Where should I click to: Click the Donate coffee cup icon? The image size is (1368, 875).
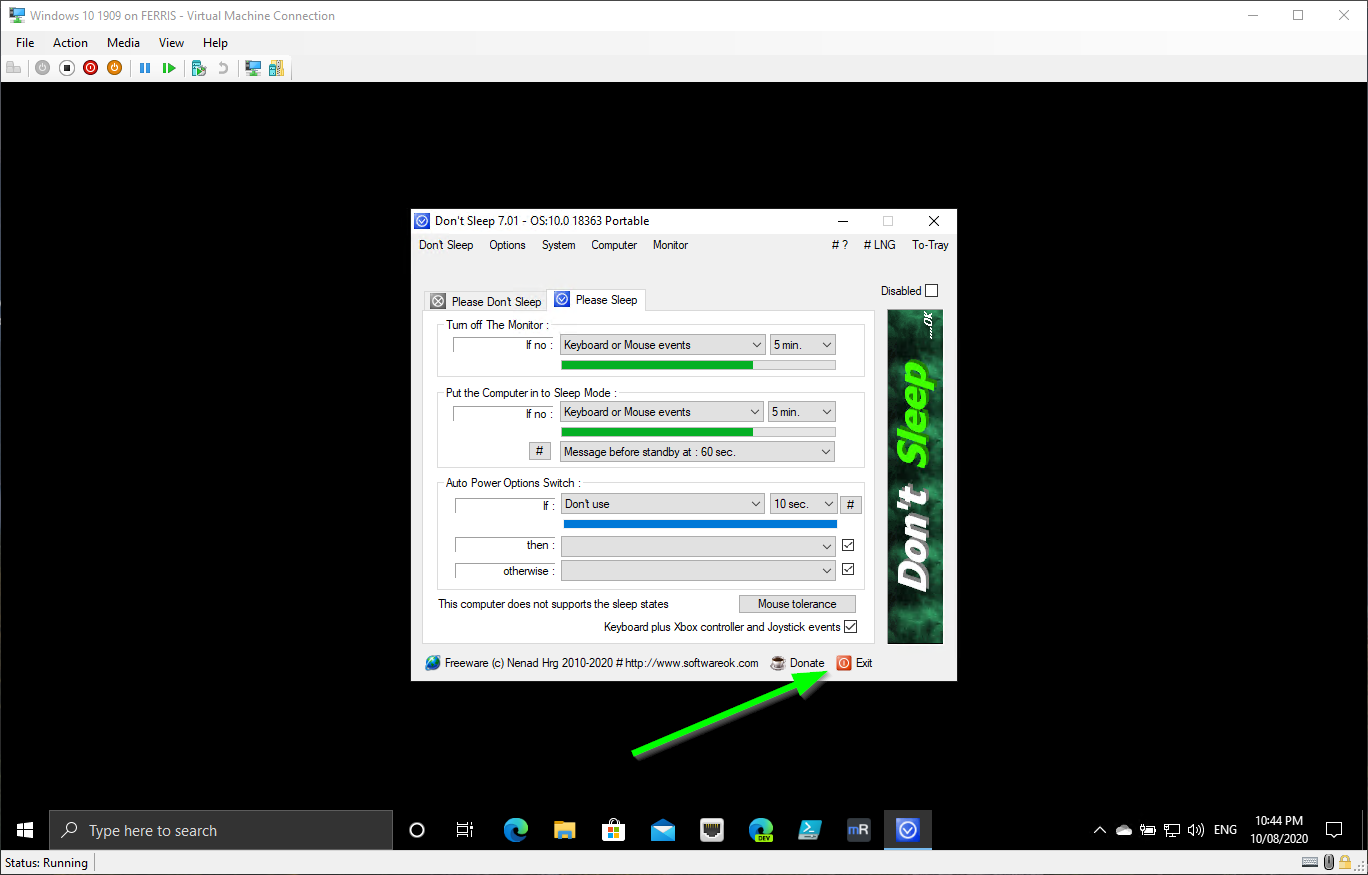(x=777, y=662)
